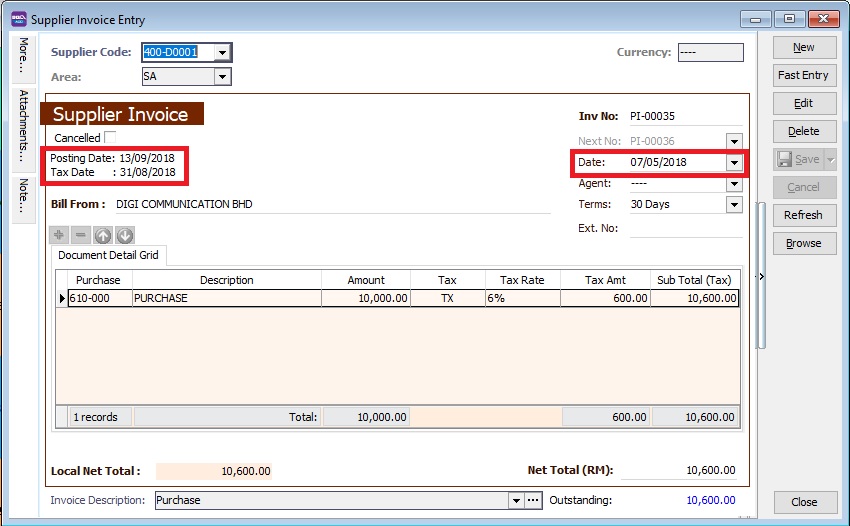Open the Note side tab
The image size is (850, 526).
pos(23,196)
